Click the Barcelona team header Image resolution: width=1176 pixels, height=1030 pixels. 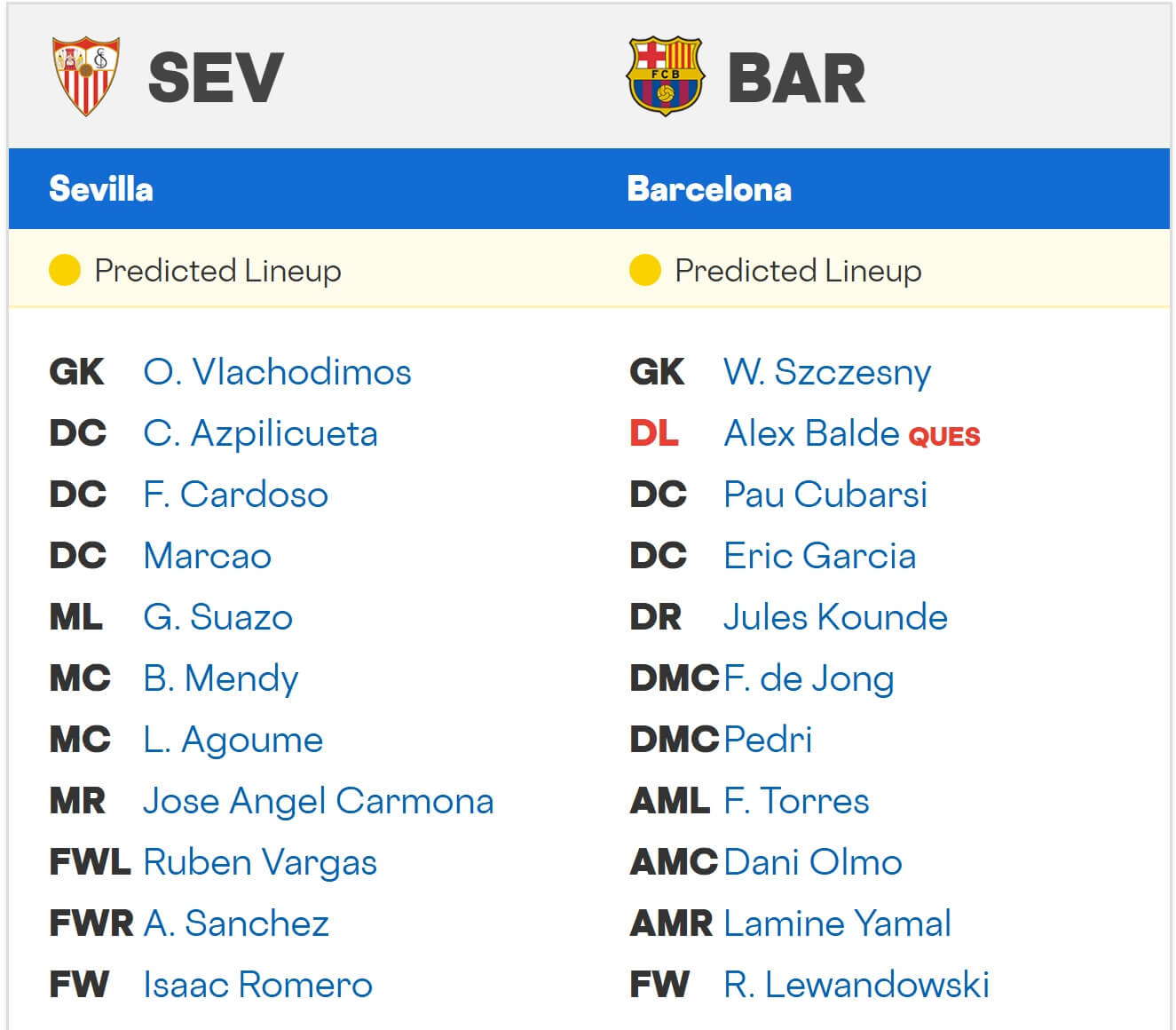(708, 188)
